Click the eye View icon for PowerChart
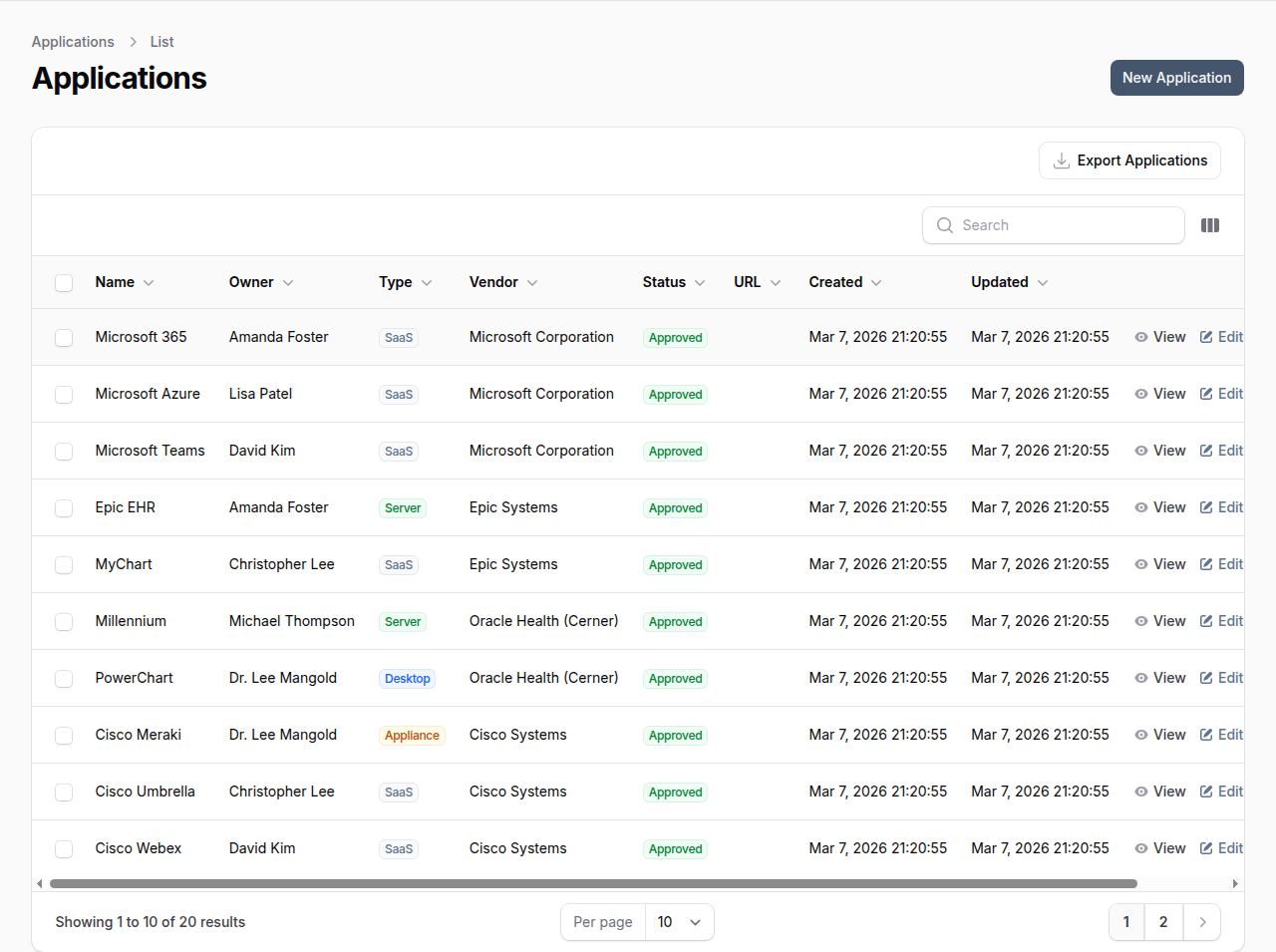The width and height of the screenshot is (1276, 952). click(1141, 678)
